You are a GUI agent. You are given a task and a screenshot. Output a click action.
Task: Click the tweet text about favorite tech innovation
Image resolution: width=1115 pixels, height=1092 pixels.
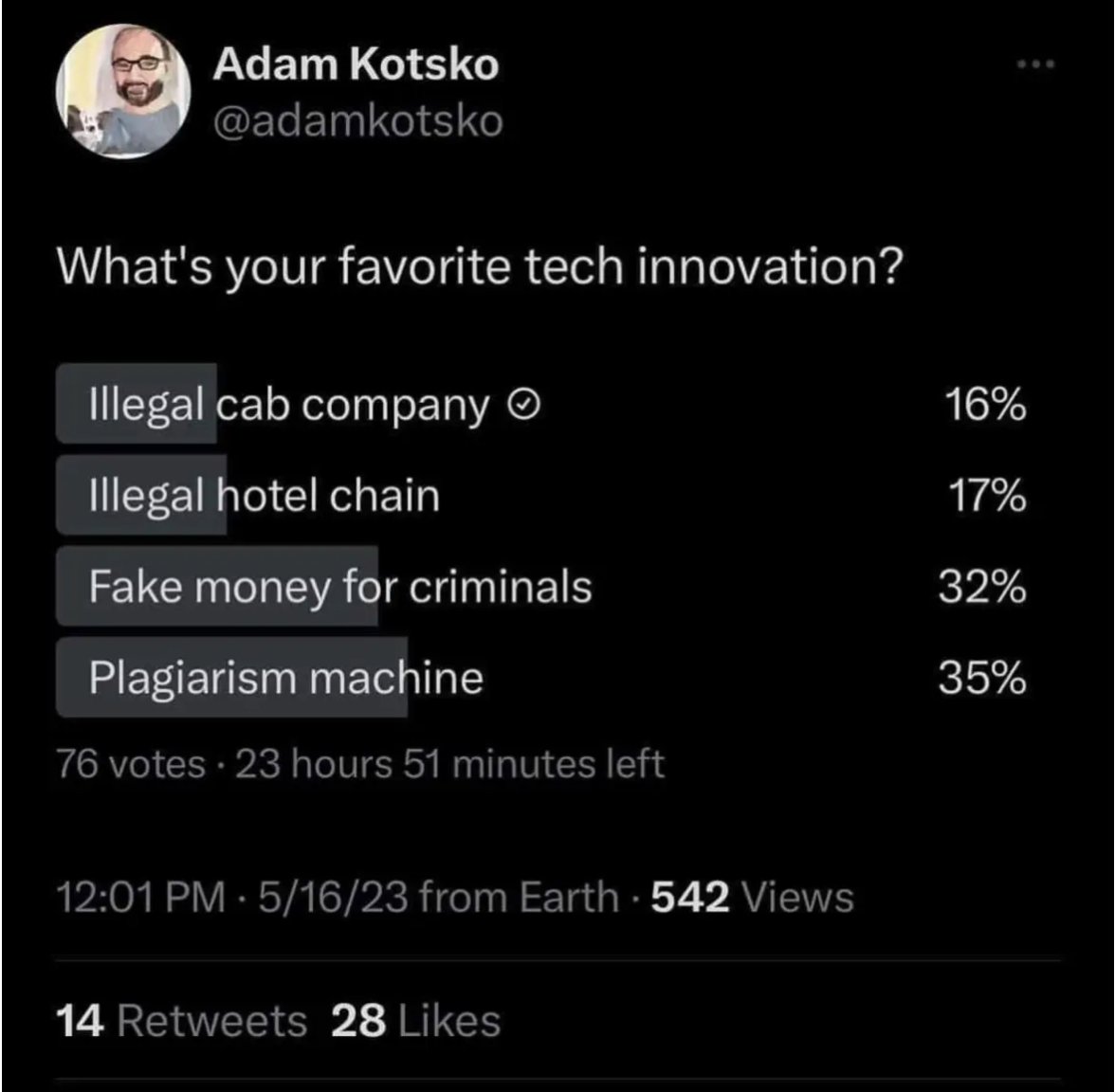479,268
